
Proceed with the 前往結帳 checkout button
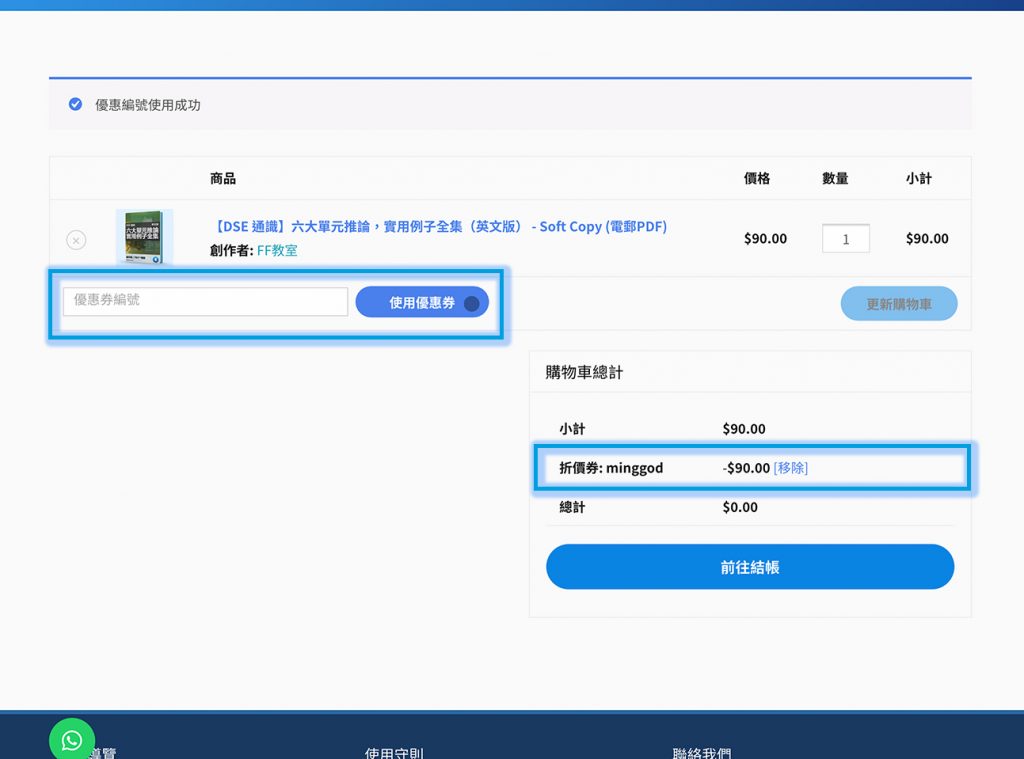pos(749,567)
